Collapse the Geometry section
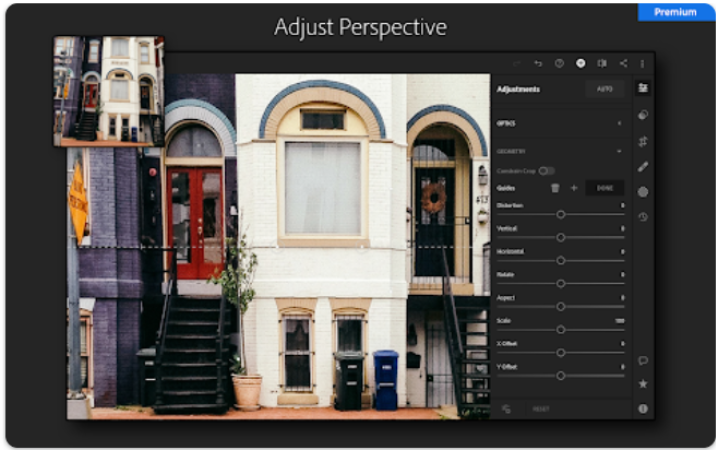This screenshot has width=718, height=450. click(x=619, y=151)
